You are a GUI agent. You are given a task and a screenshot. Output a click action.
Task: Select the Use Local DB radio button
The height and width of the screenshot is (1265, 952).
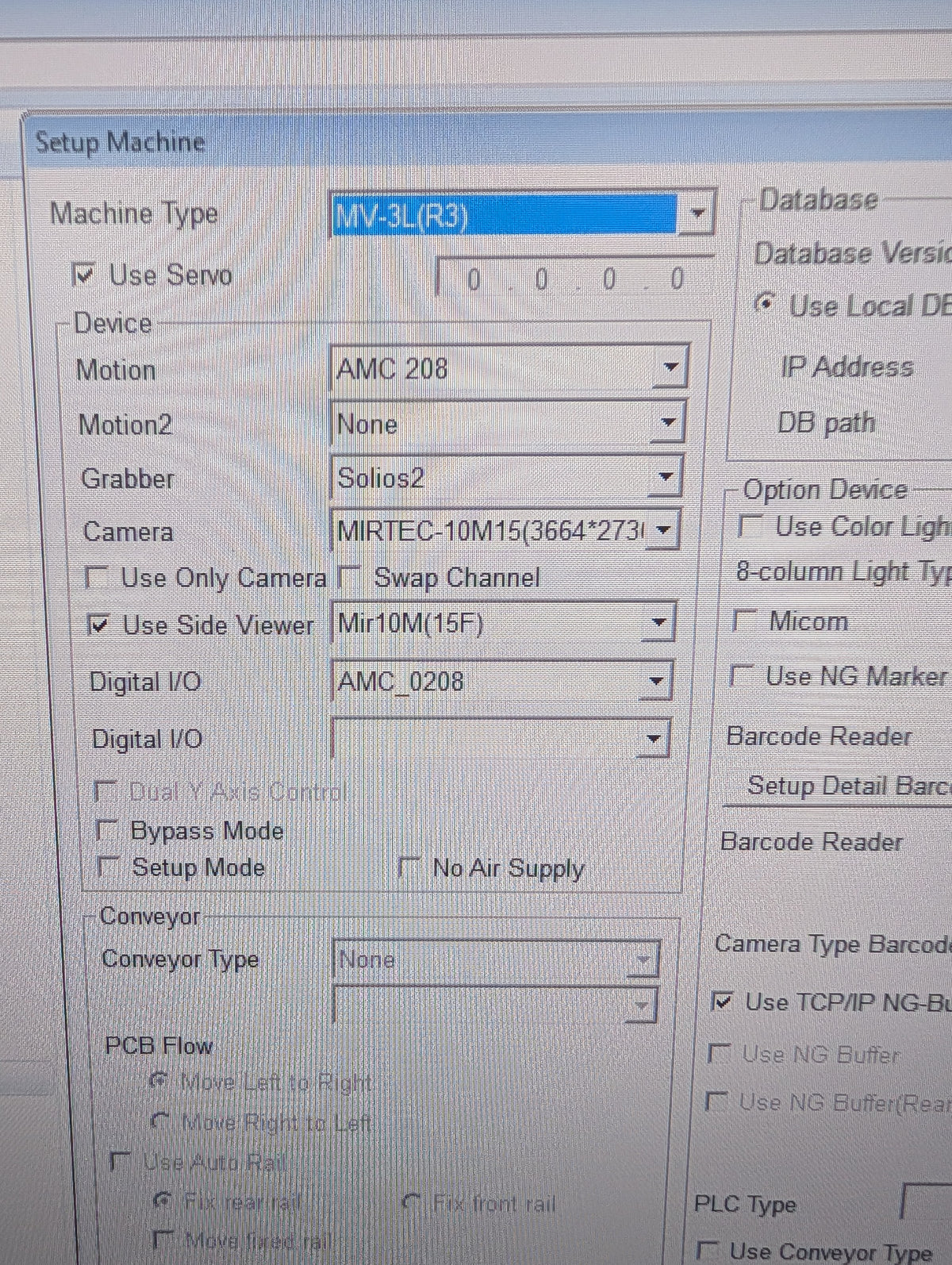click(x=765, y=303)
